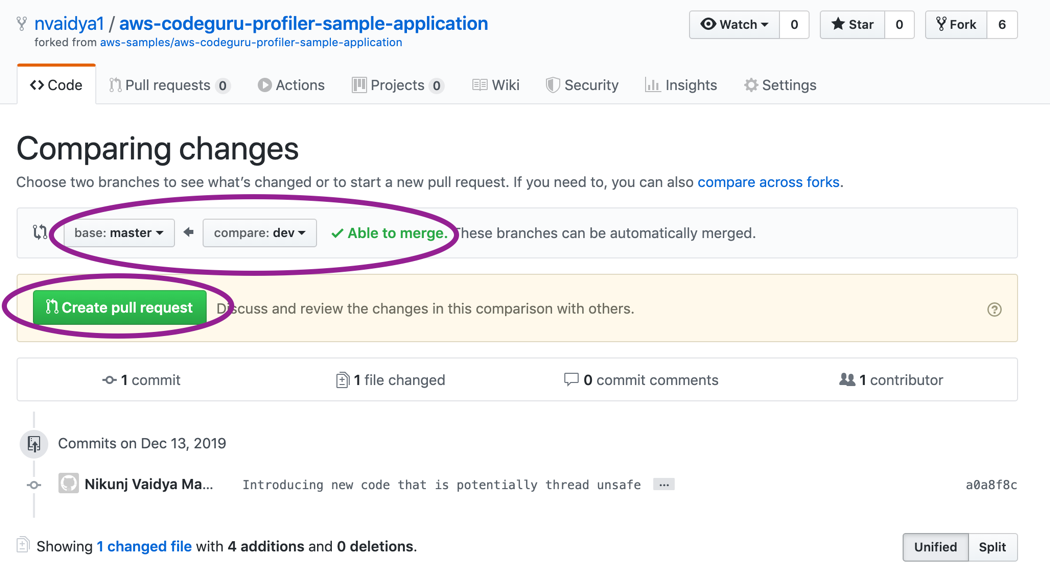Click the switch branches compare icon

pyautogui.click(x=40, y=232)
